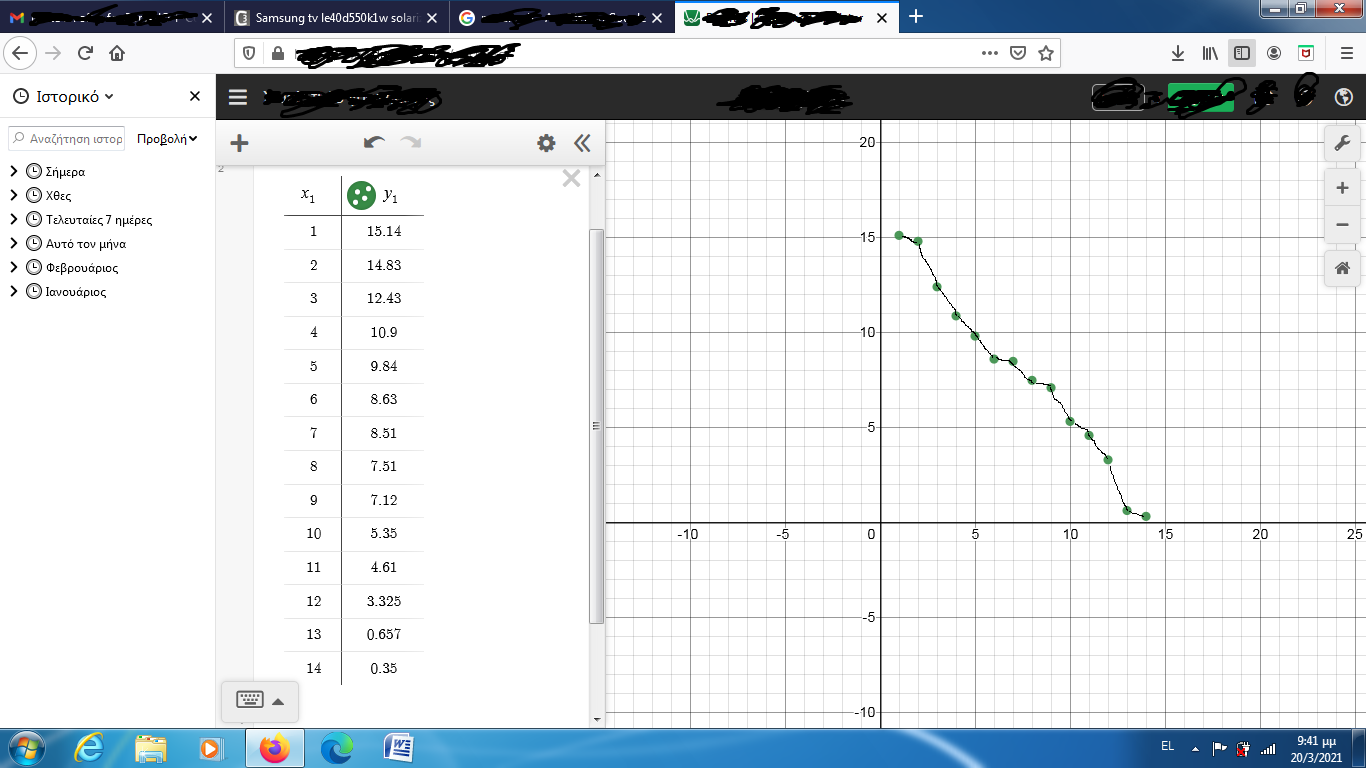Image resolution: width=1366 pixels, height=768 pixels.
Task: Undo the last calculator action
Action: click(x=374, y=143)
